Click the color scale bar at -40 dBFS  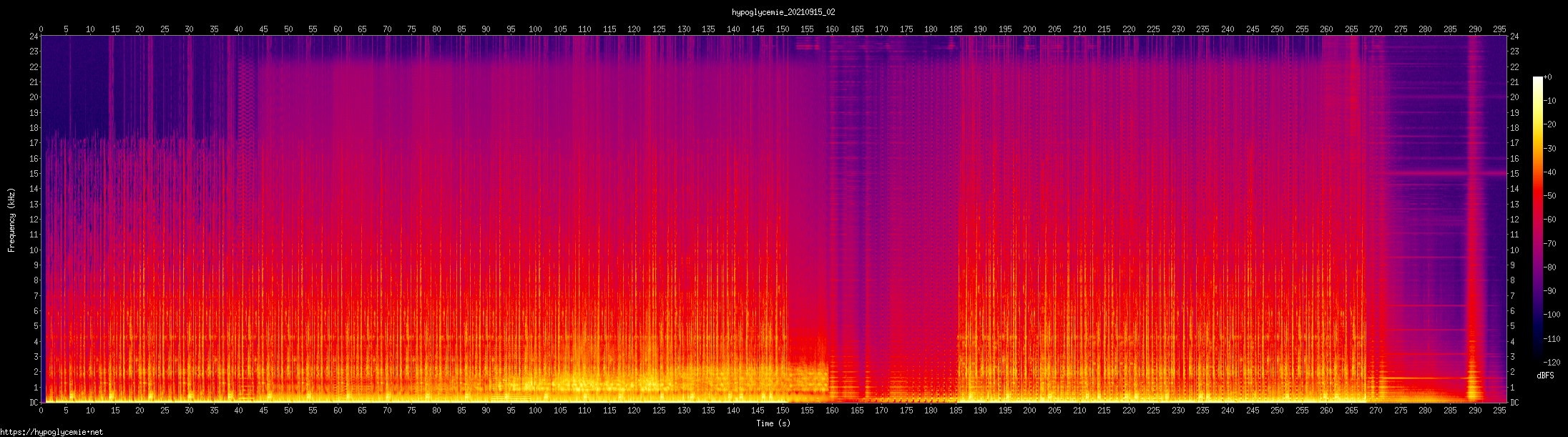coord(1537,172)
